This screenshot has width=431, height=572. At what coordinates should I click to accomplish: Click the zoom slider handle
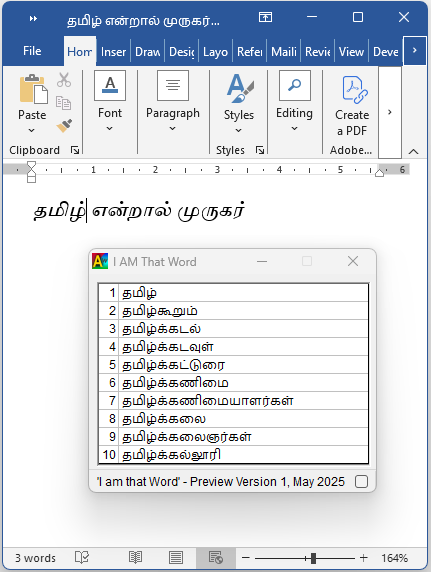tap(313, 558)
